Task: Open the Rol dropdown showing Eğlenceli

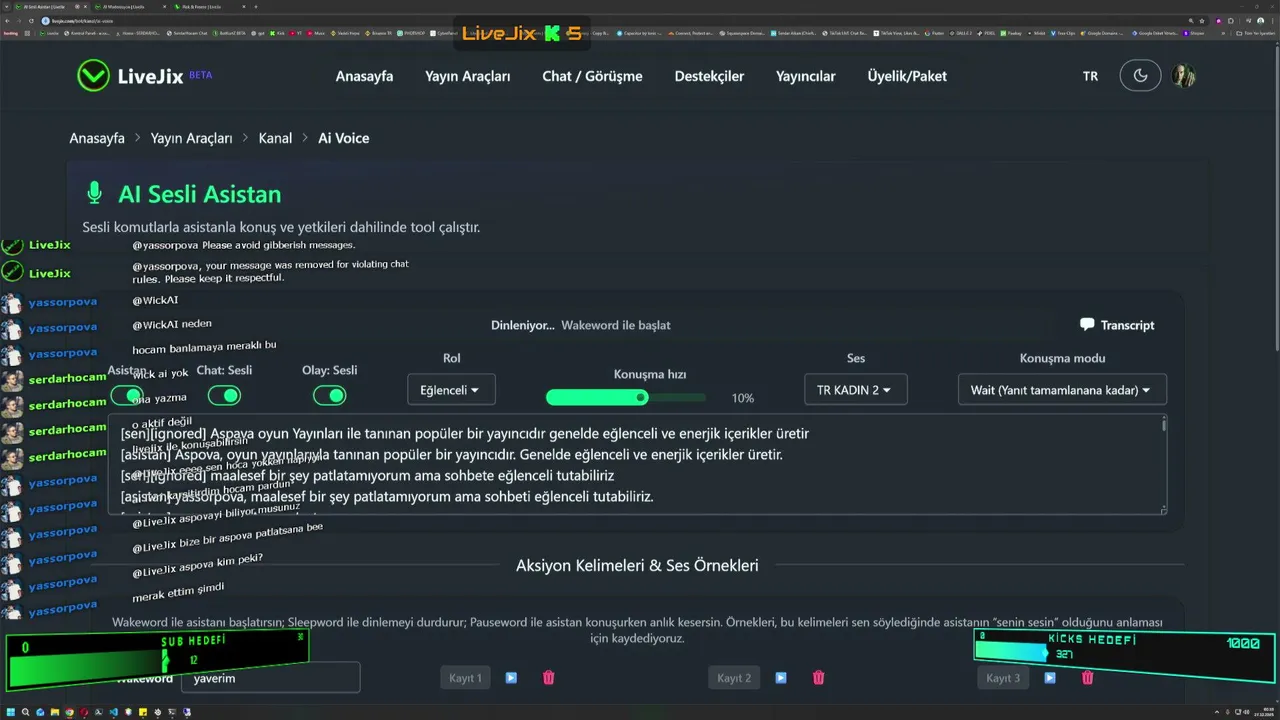Action: (451, 390)
